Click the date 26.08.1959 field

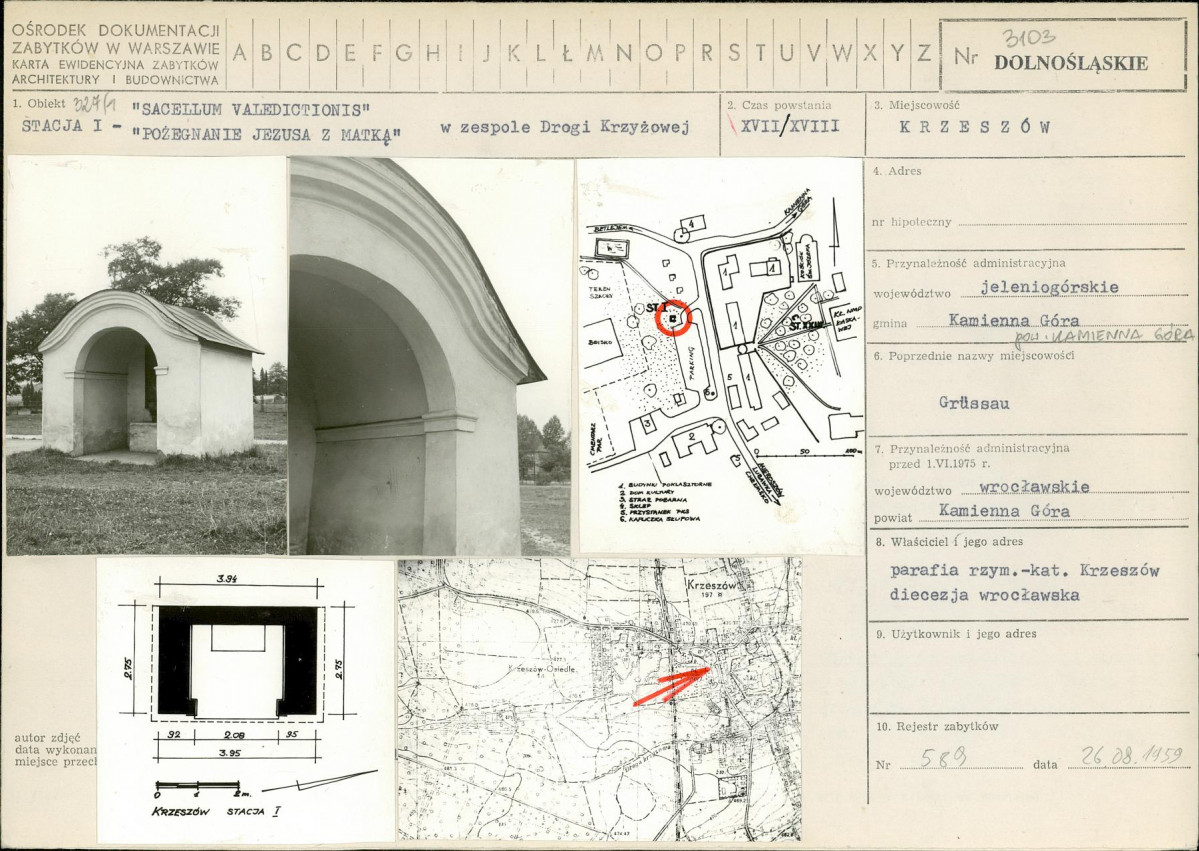coord(1132,755)
